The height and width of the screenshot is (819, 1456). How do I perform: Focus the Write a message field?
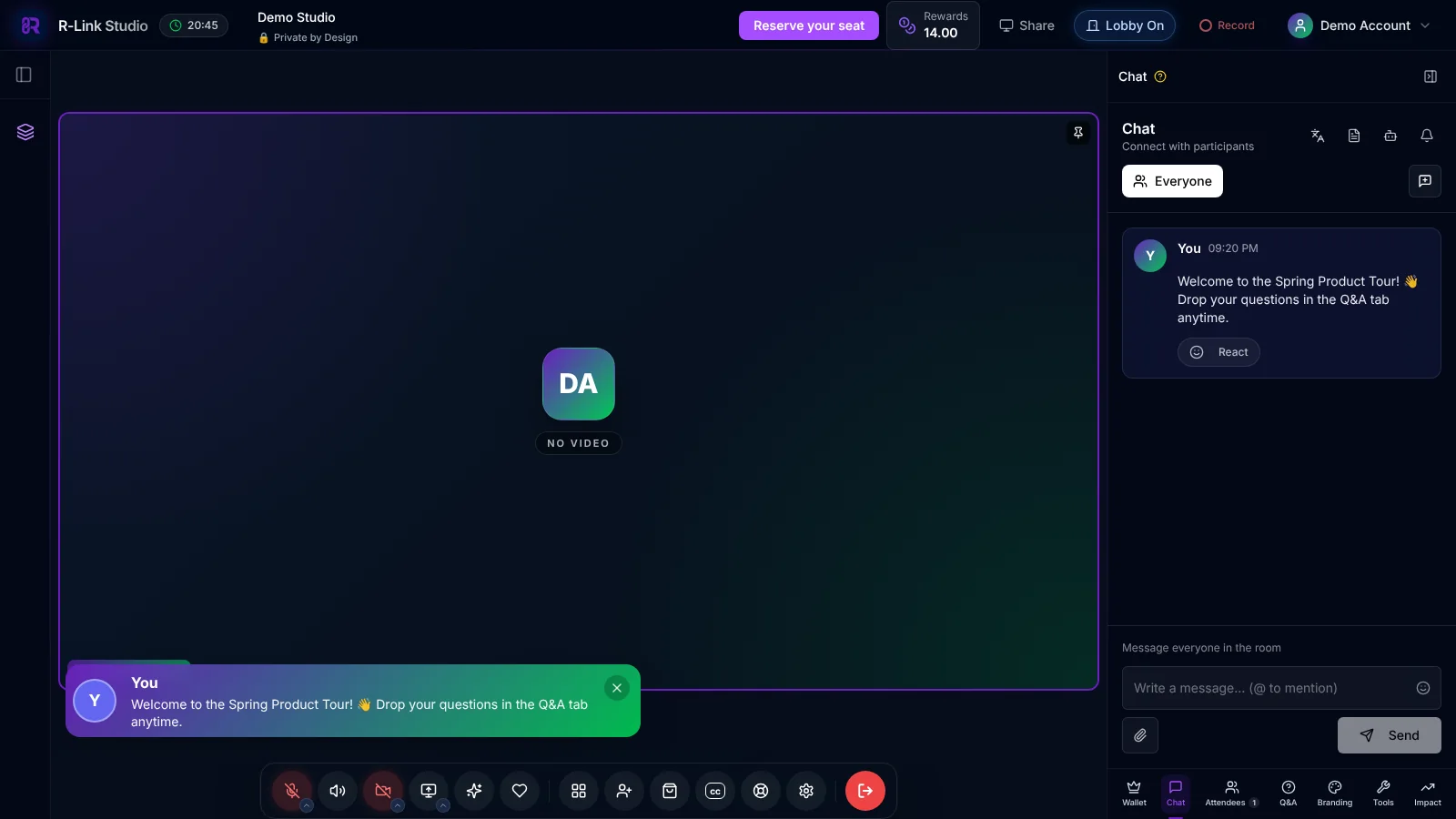pos(1281,688)
